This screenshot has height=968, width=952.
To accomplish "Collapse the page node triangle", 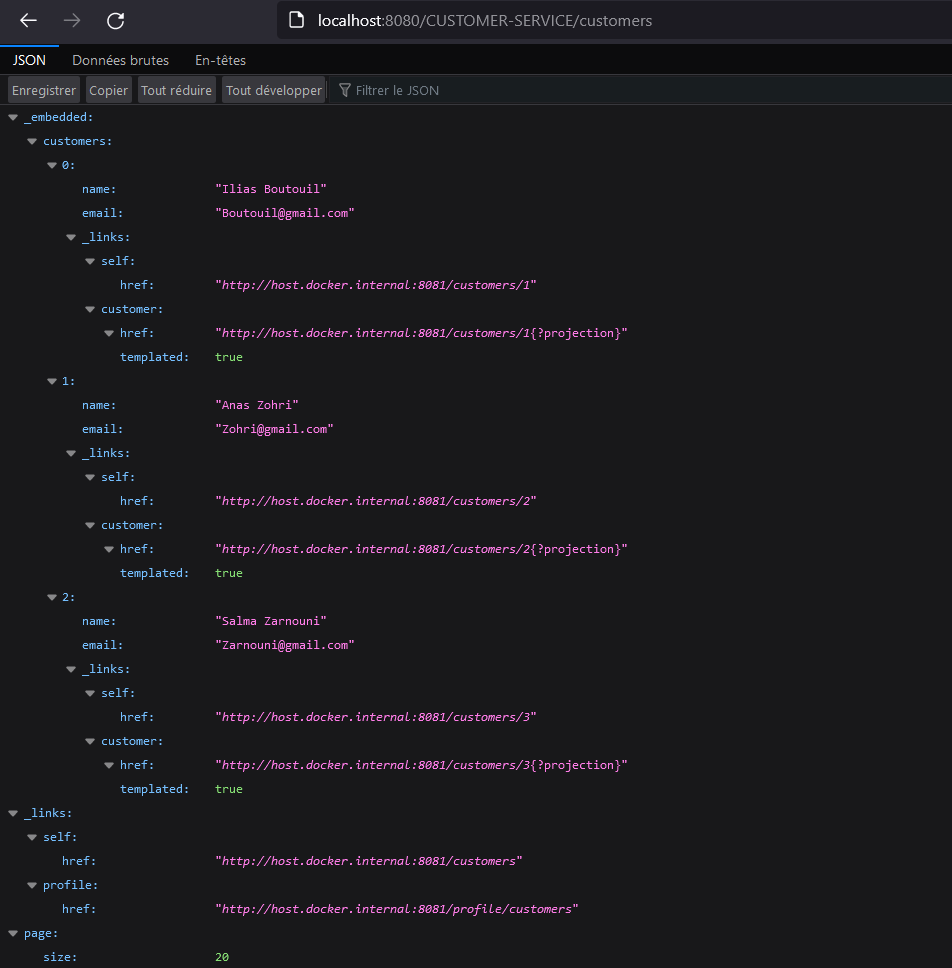I will coord(12,932).
